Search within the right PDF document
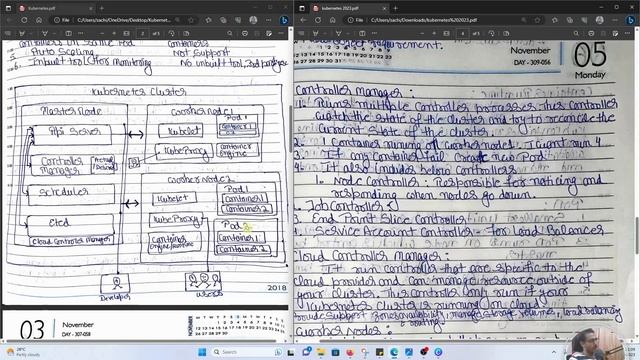 [576, 33]
